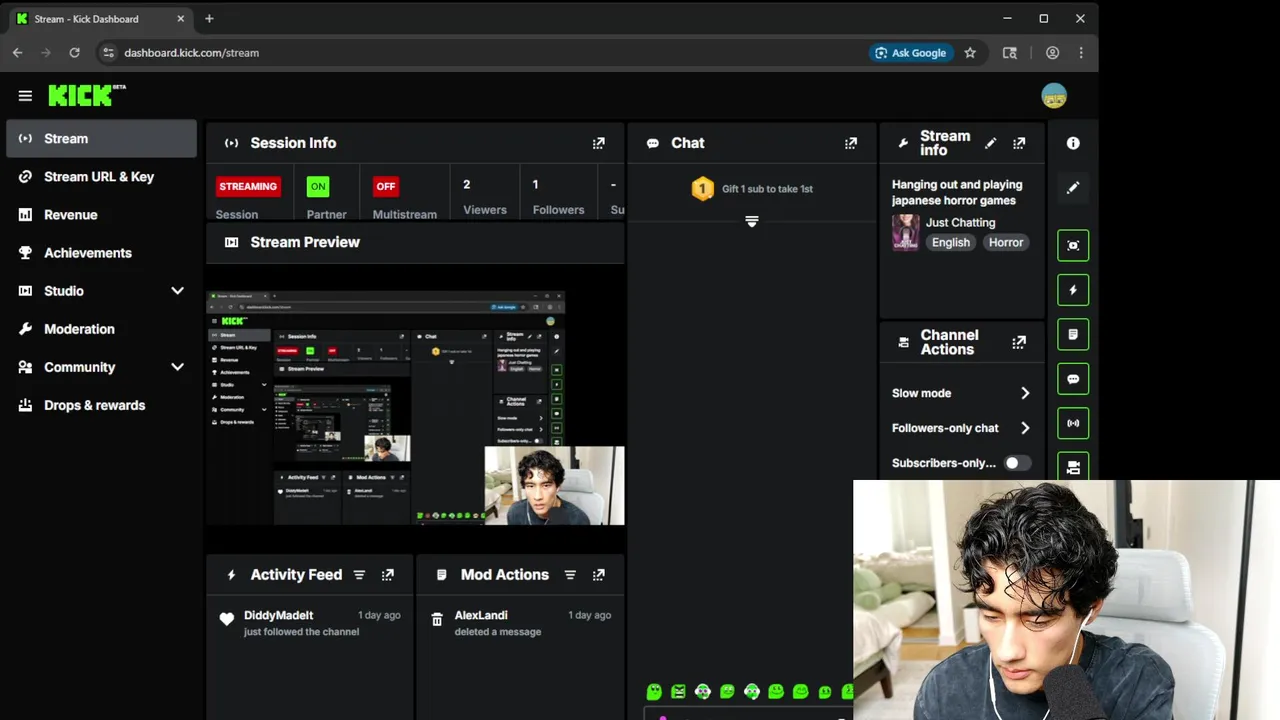Click the 'Gift 1 sub to take 1st' text
Screen dimensions: 1280x720
(767, 189)
